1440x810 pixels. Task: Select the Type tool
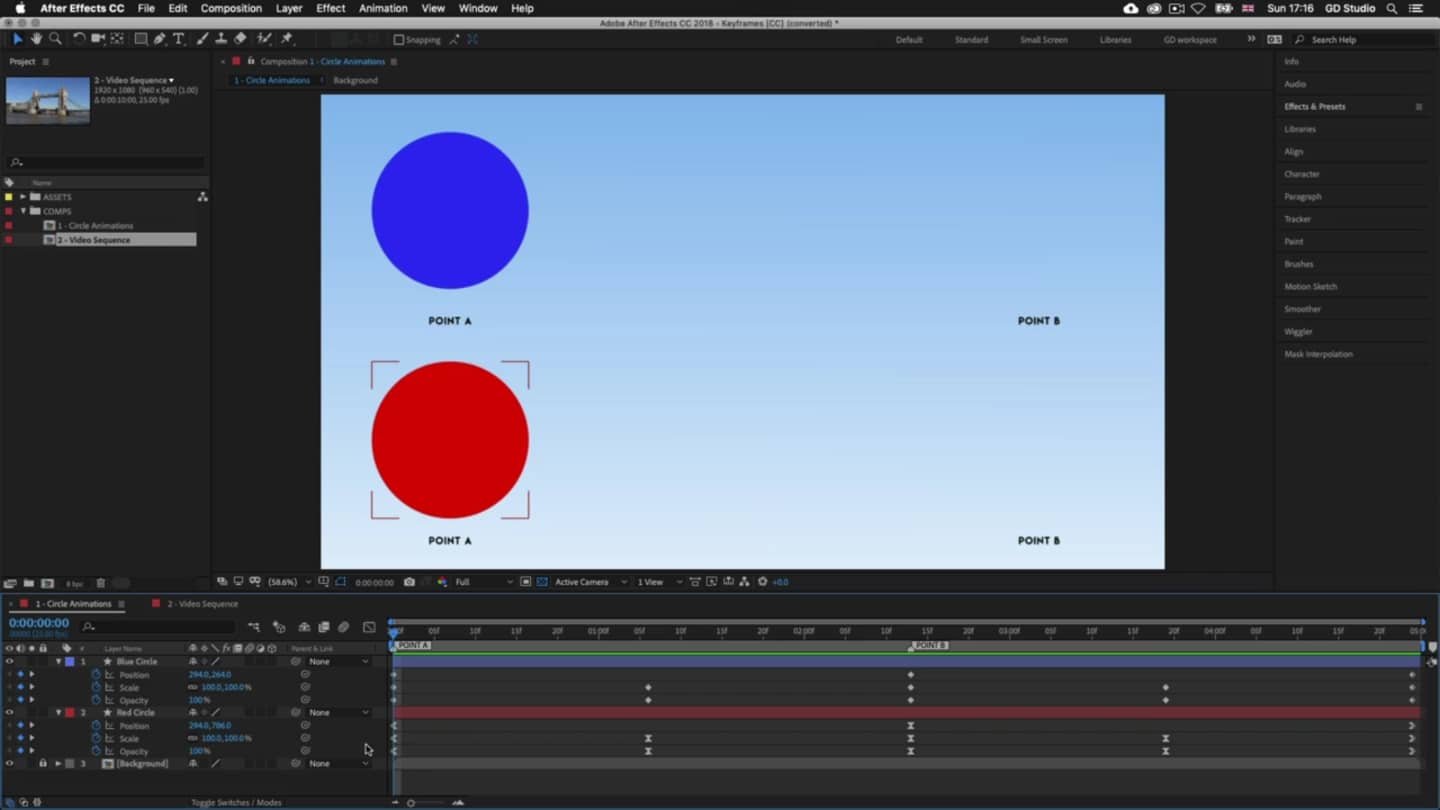[179, 39]
